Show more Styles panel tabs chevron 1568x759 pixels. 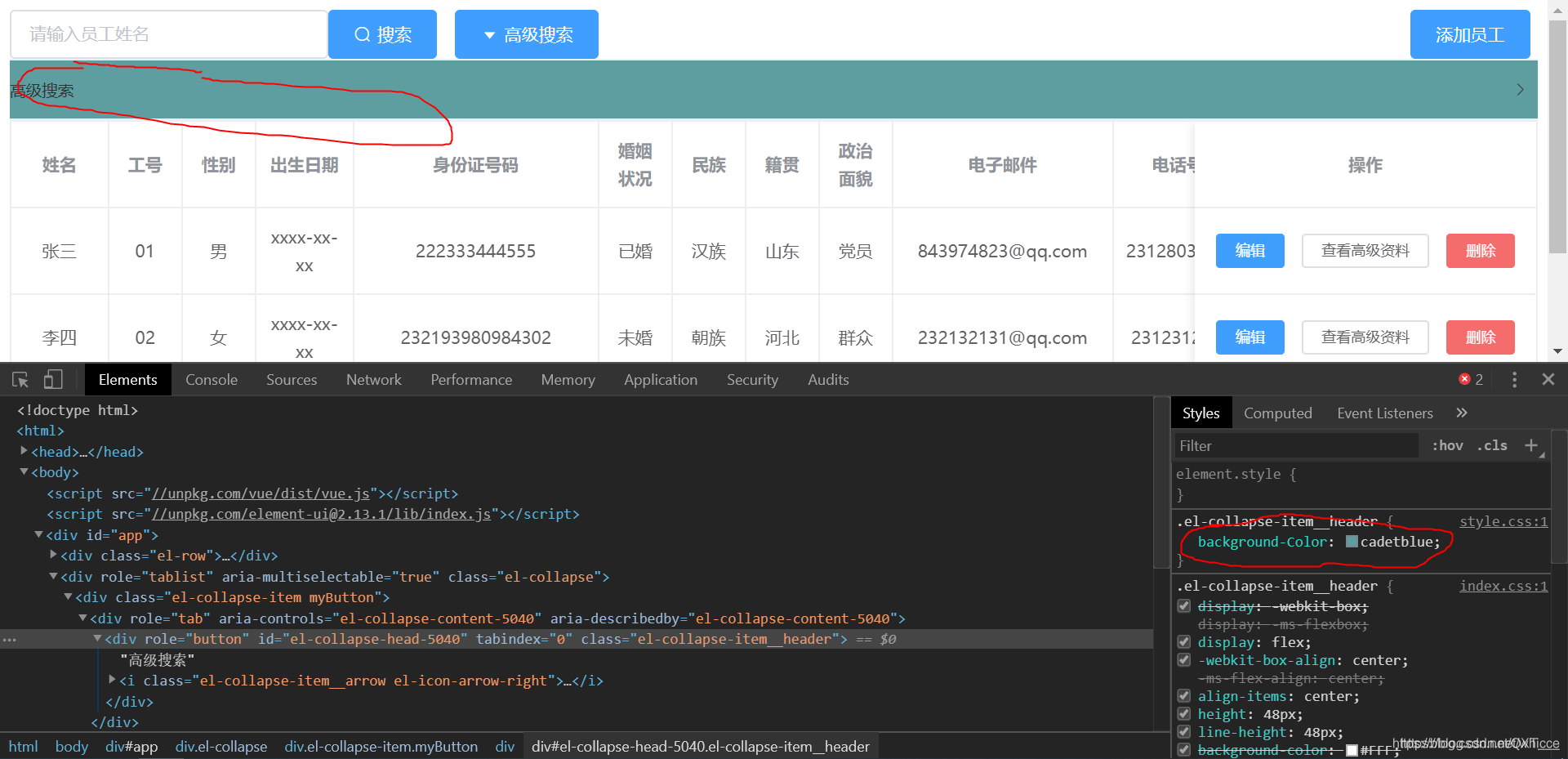1462,413
